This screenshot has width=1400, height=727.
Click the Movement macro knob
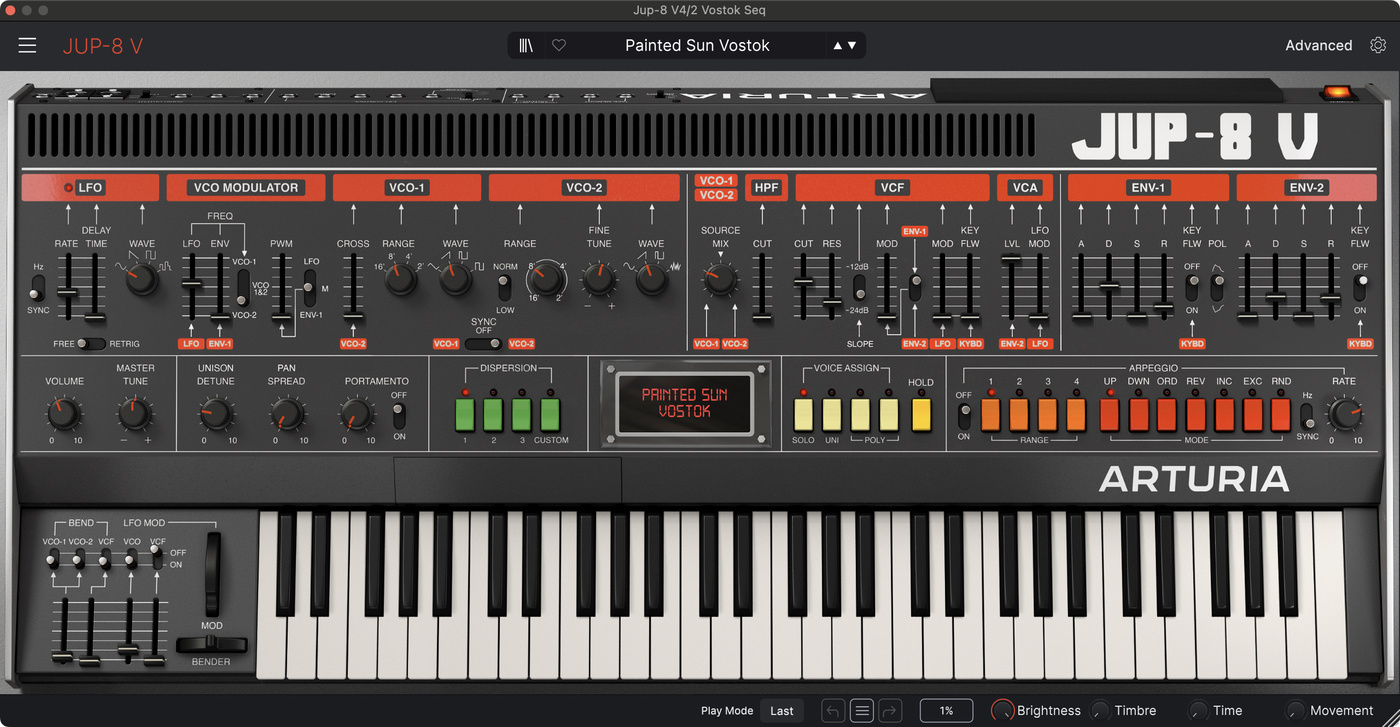tap(1295, 711)
